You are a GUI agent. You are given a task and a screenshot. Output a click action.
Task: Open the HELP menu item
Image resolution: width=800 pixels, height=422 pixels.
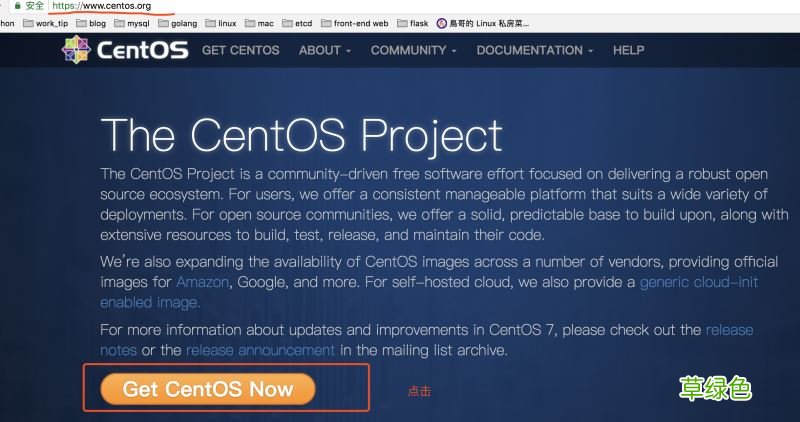tap(628, 50)
